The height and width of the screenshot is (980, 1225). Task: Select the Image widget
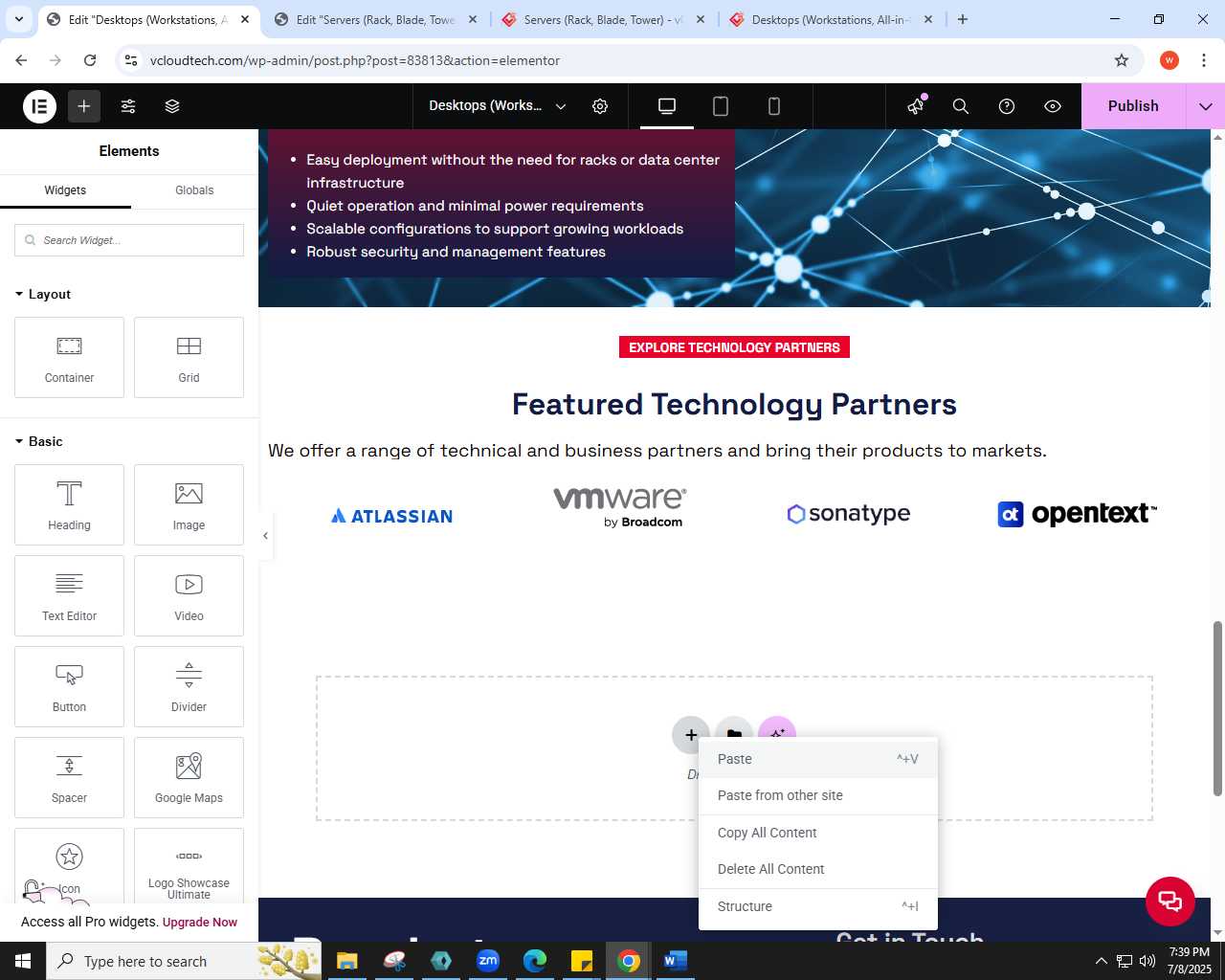coord(189,504)
